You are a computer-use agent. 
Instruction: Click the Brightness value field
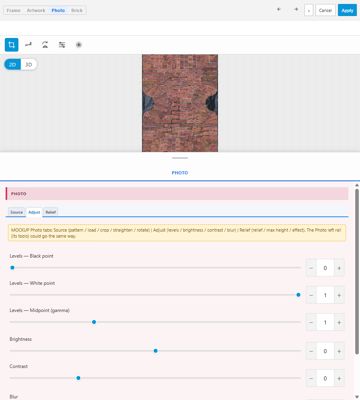[325, 351]
